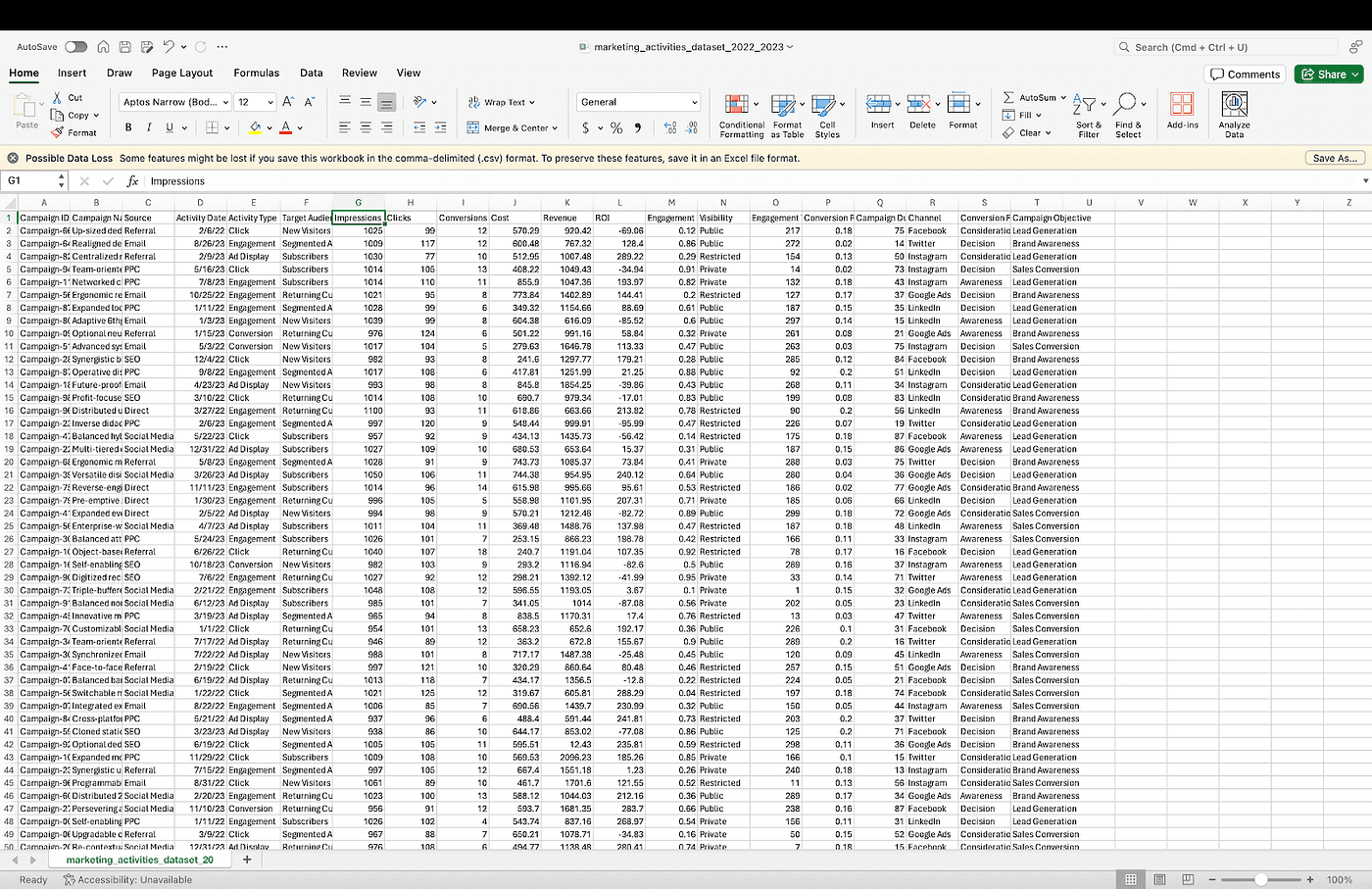
Task: Toggle Align Left in the alignment group
Action: pos(345,127)
